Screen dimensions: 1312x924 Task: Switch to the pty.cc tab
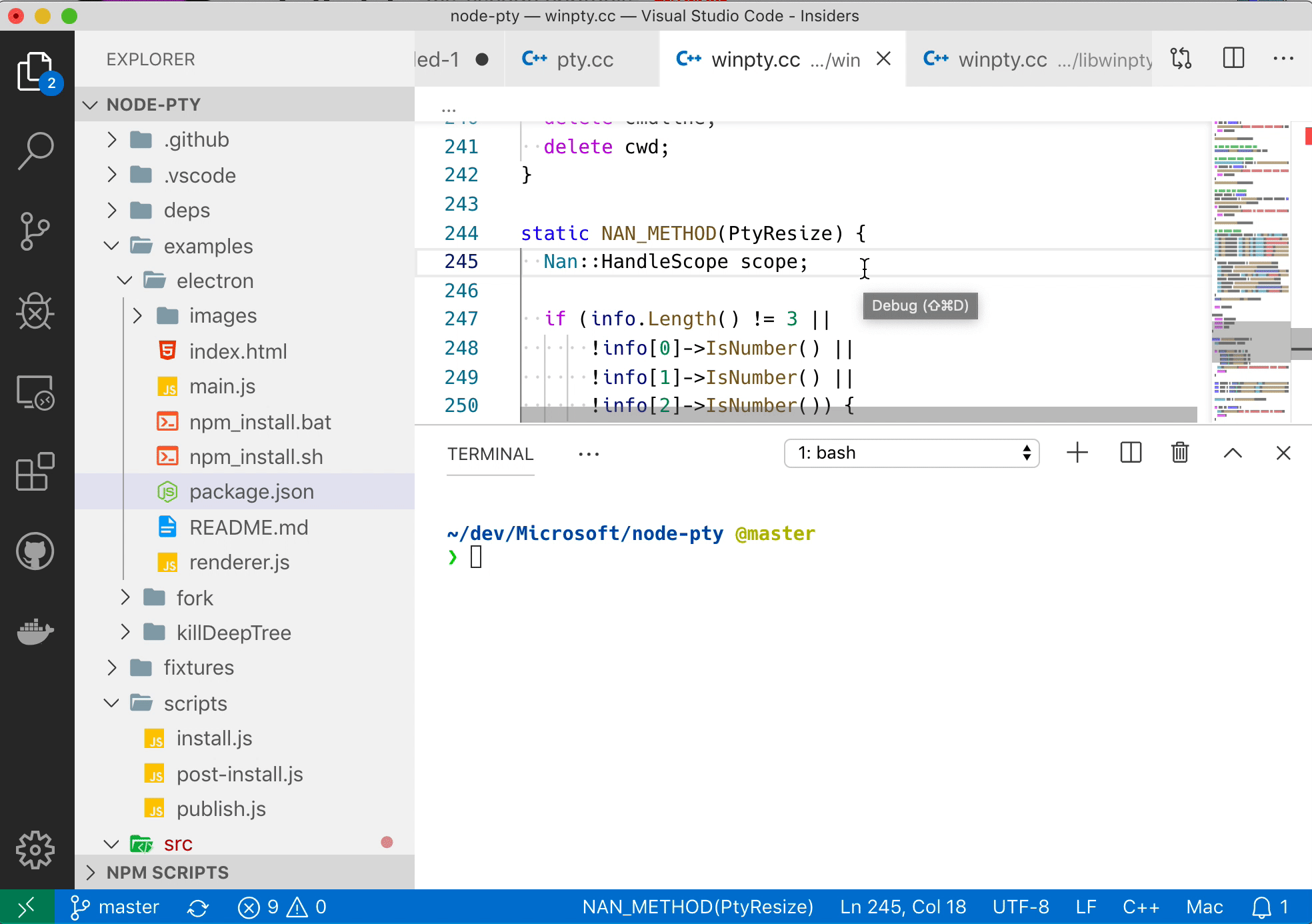(585, 59)
